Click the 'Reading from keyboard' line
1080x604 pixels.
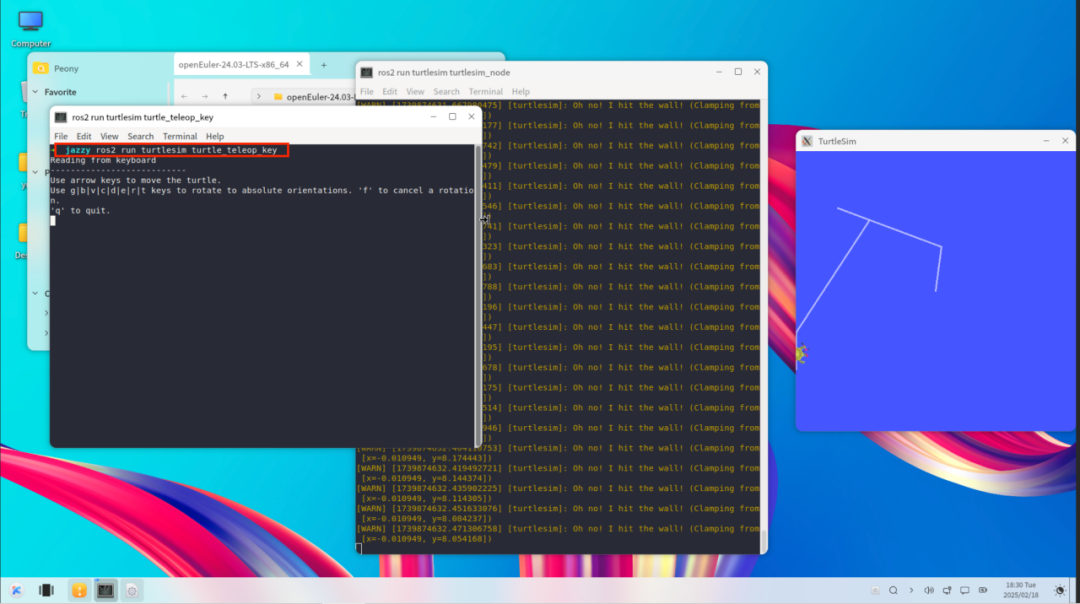pos(103,160)
